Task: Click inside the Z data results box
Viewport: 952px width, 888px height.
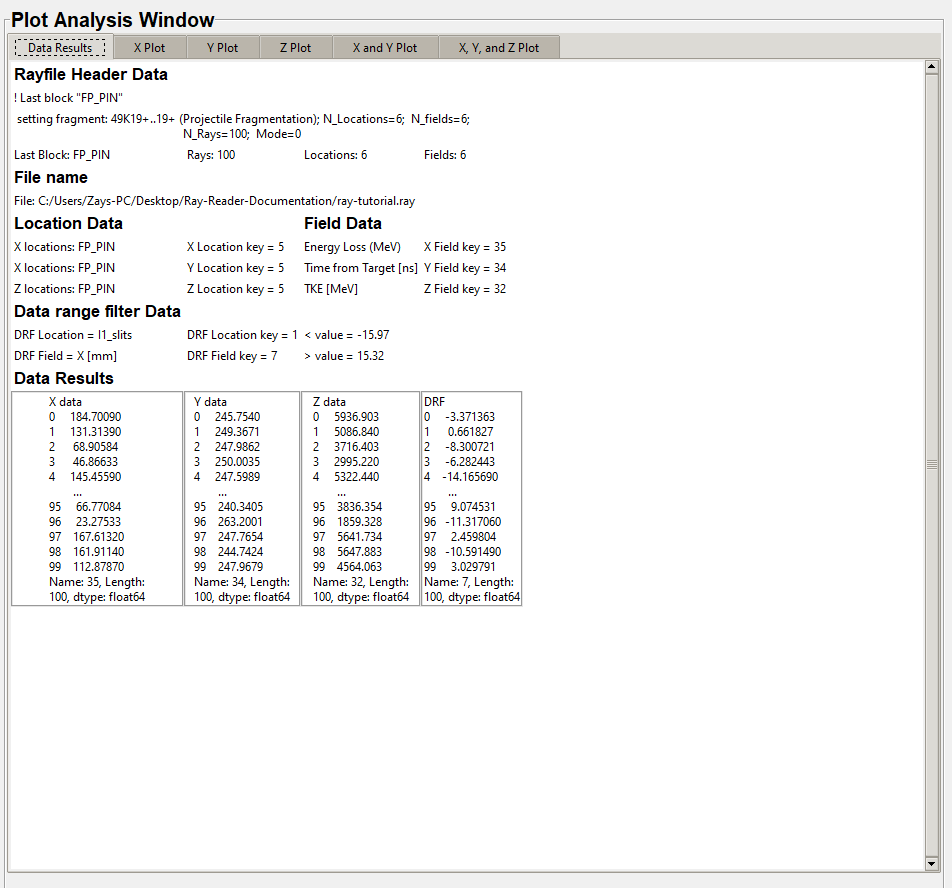Action: [360, 498]
